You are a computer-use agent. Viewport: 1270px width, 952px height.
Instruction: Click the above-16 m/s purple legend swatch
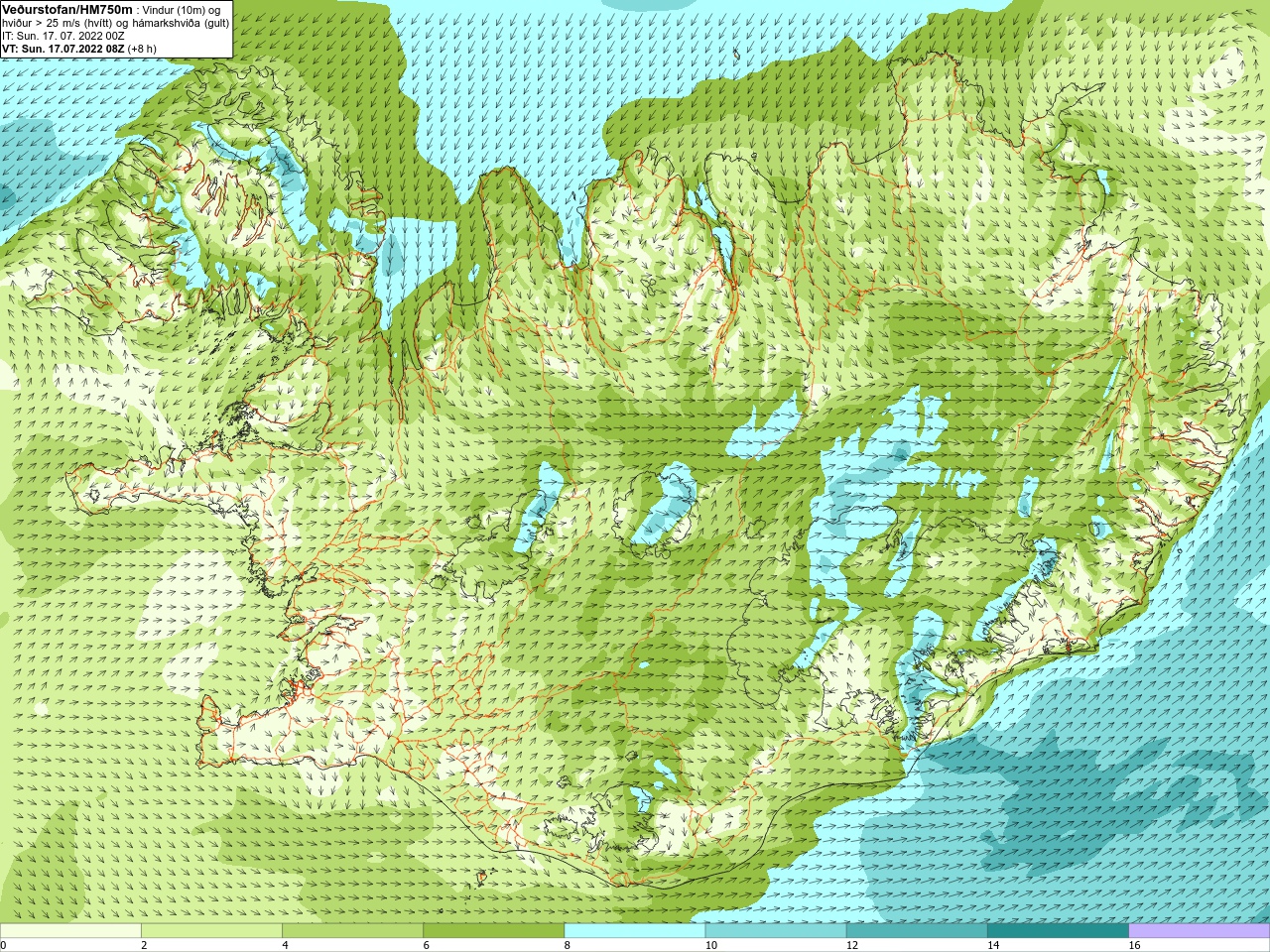pyautogui.click(x=1200, y=931)
